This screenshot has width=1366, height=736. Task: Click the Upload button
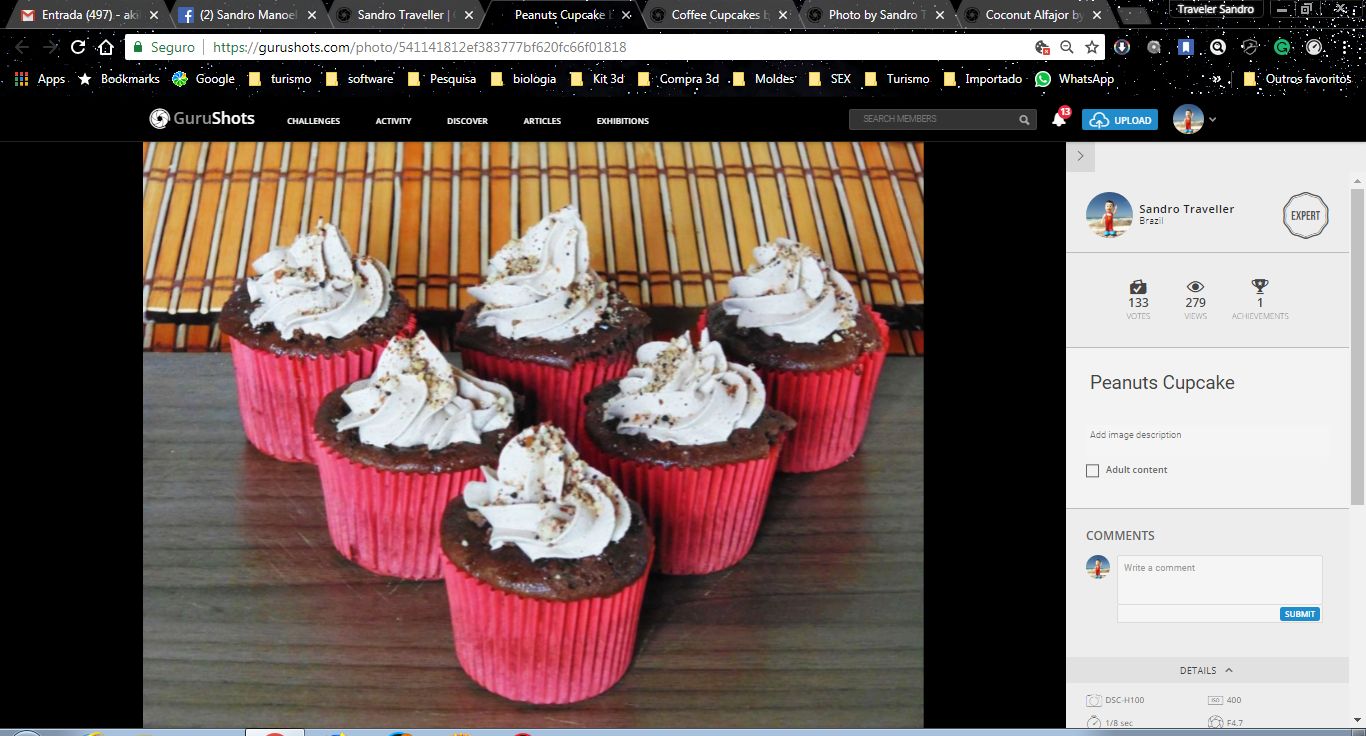click(1120, 120)
